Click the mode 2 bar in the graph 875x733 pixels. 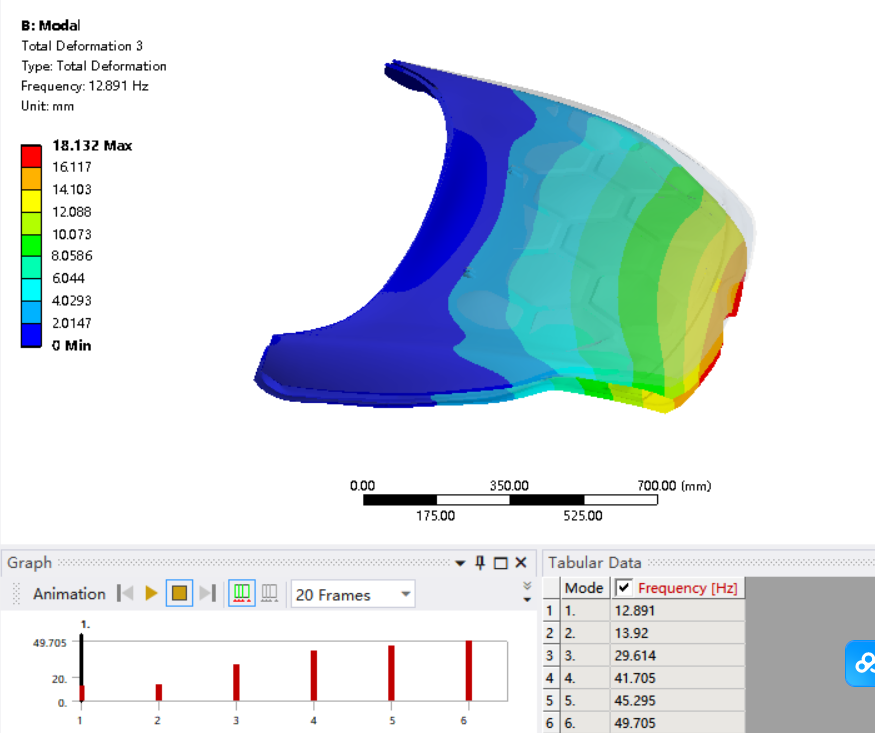[158, 692]
